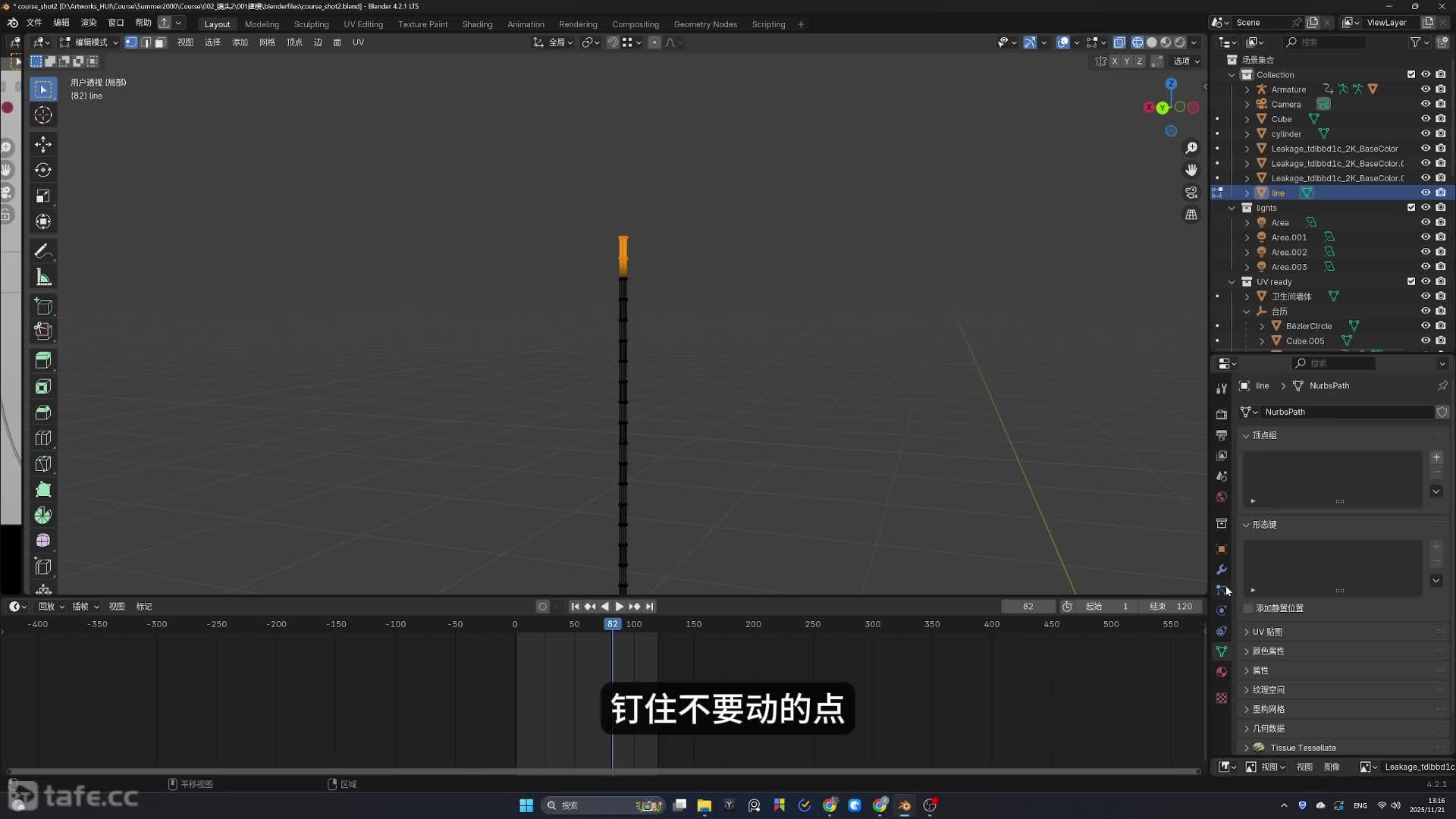This screenshot has width=1456, height=819.
Task: Toggle camera view in viewport
Action: (1191, 193)
